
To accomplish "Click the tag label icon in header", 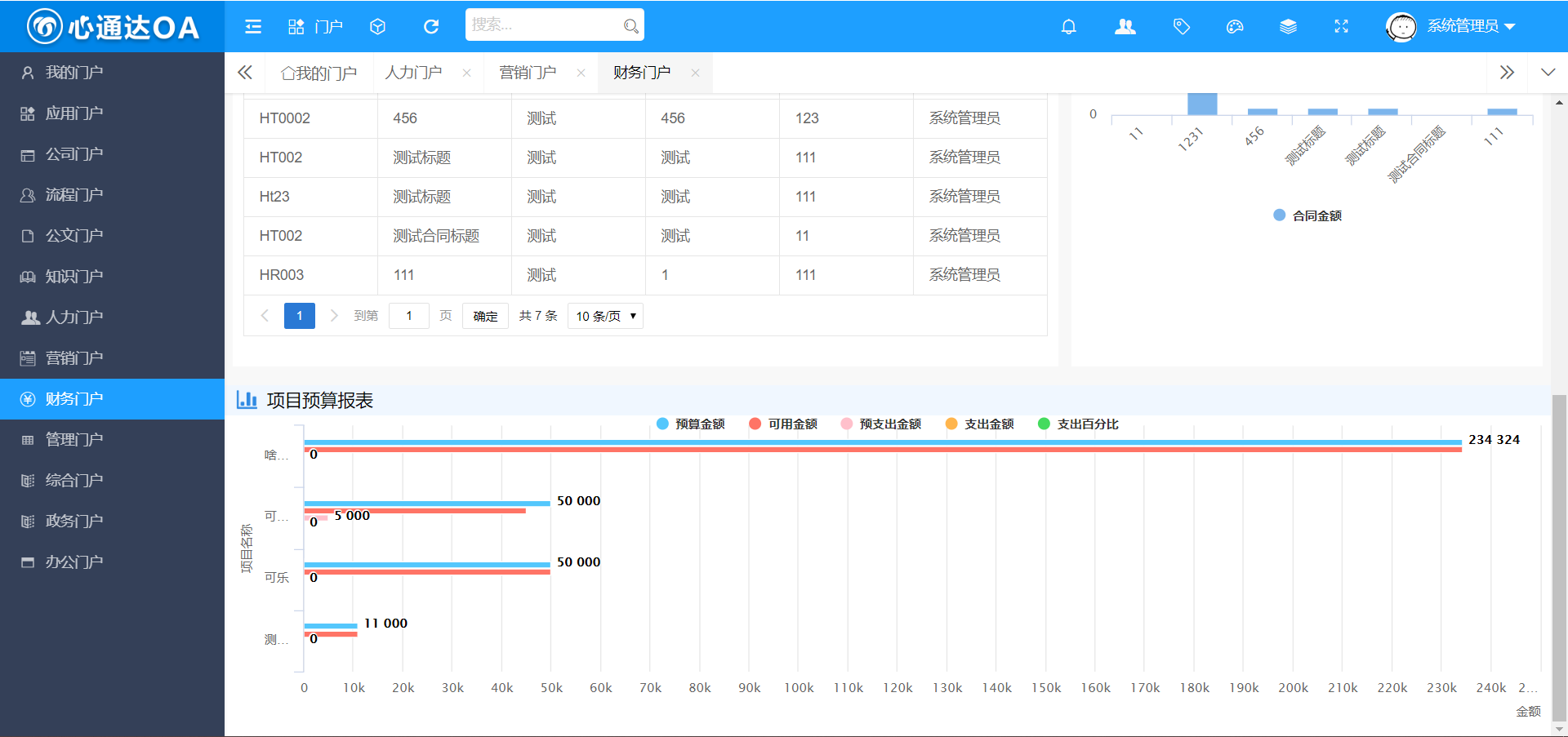I will tap(1181, 27).
